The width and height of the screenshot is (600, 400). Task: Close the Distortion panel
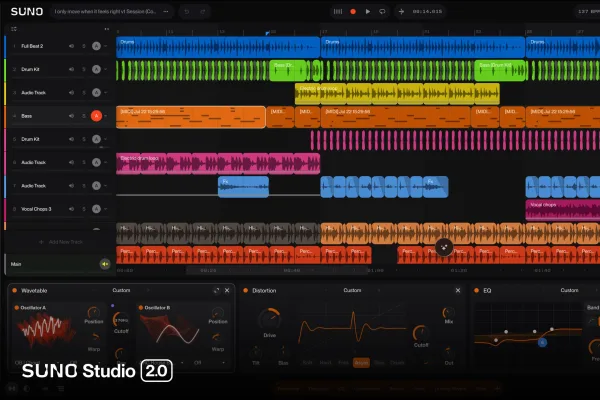coord(458,291)
